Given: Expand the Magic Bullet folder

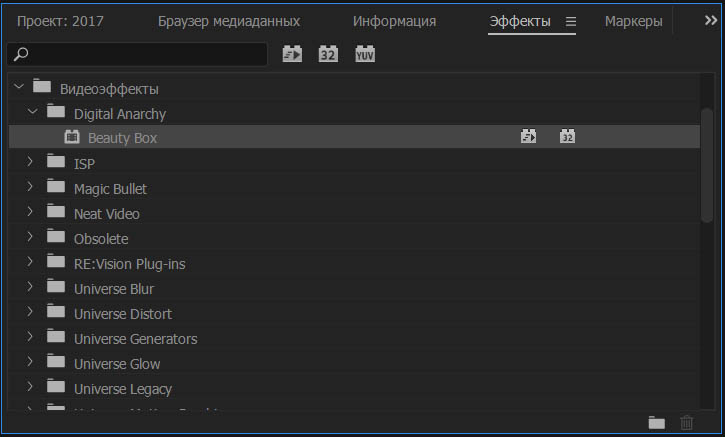Looking at the screenshot, I should tap(30, 186).
